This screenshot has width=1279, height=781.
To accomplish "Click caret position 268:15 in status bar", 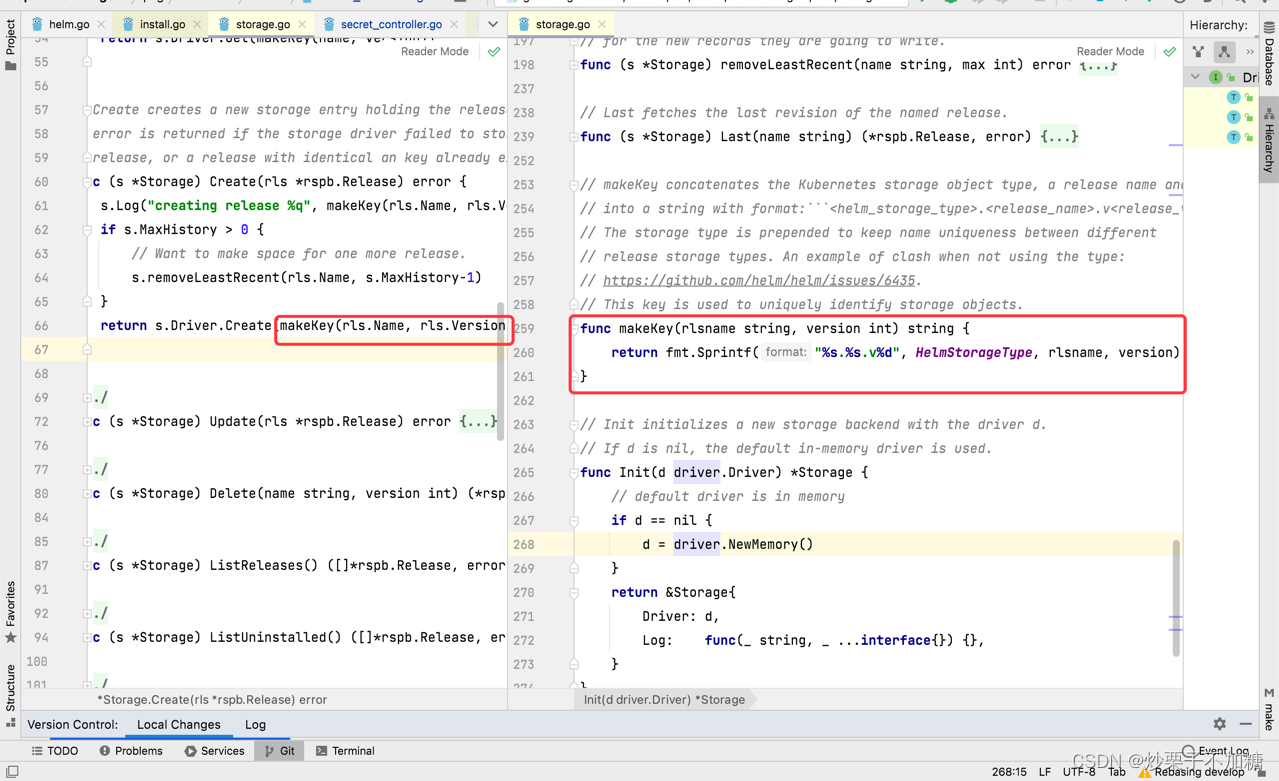I will (1009, 772).
